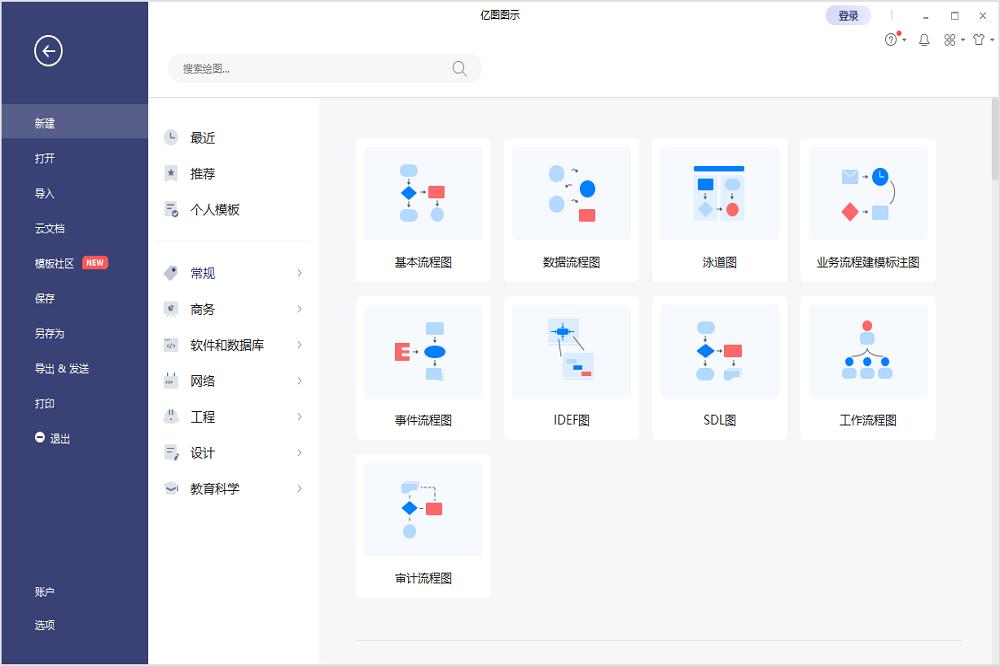Click the clock icon beside 最近

[x=171, y=137]
